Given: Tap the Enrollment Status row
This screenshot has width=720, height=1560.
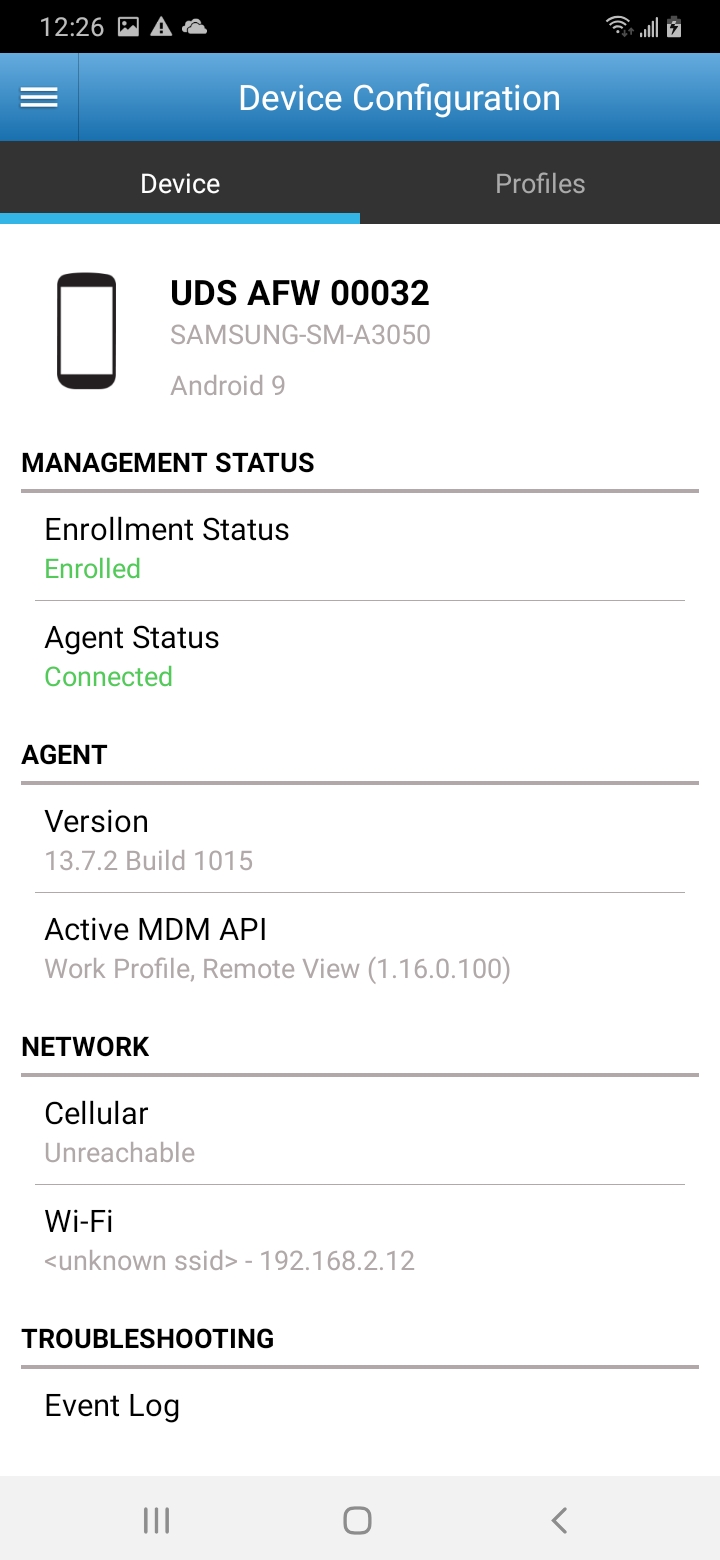Looking at the screenshot, I should point(360,548).
